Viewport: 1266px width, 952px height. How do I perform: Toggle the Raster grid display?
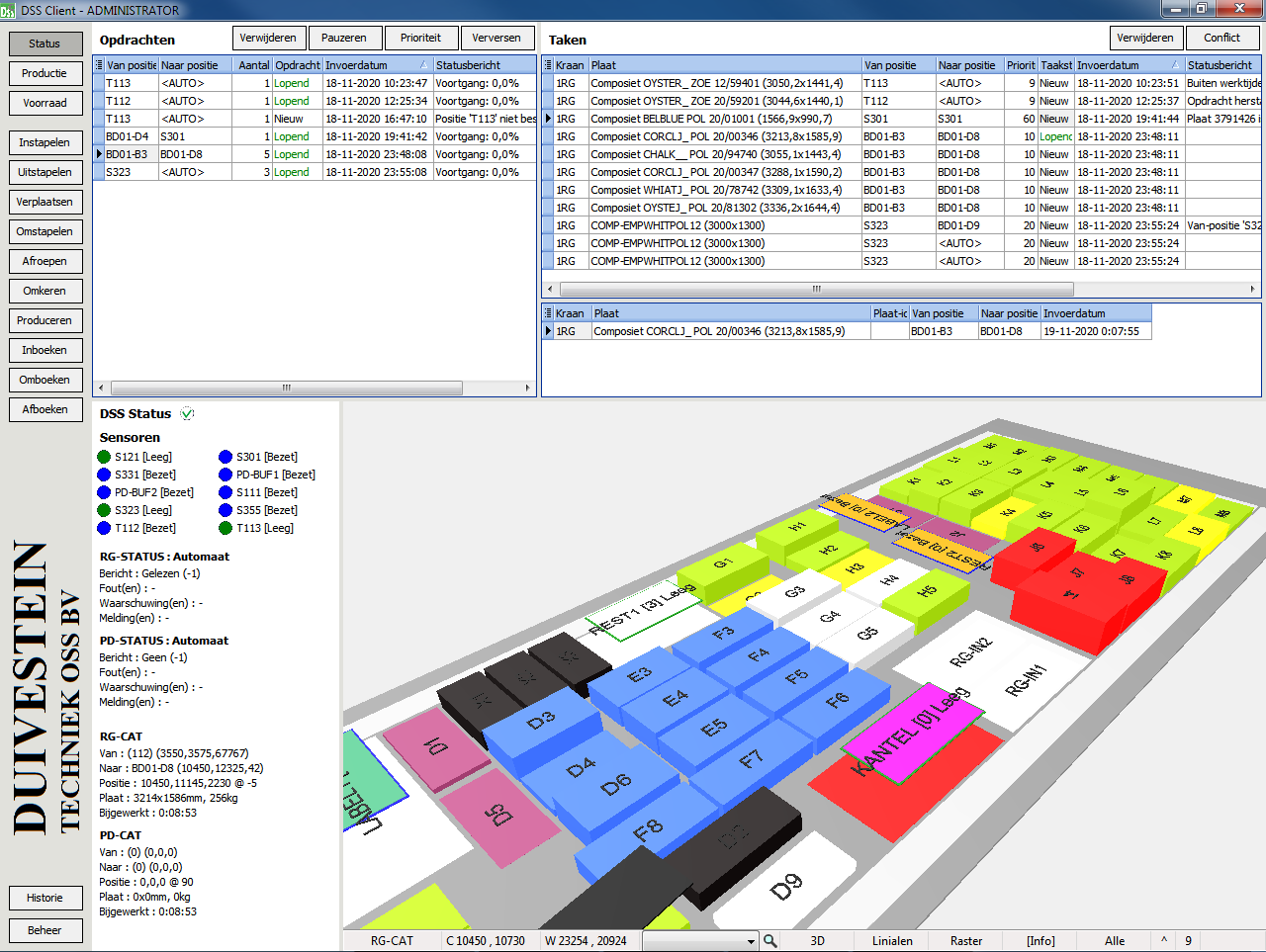[x=965, y=940]
